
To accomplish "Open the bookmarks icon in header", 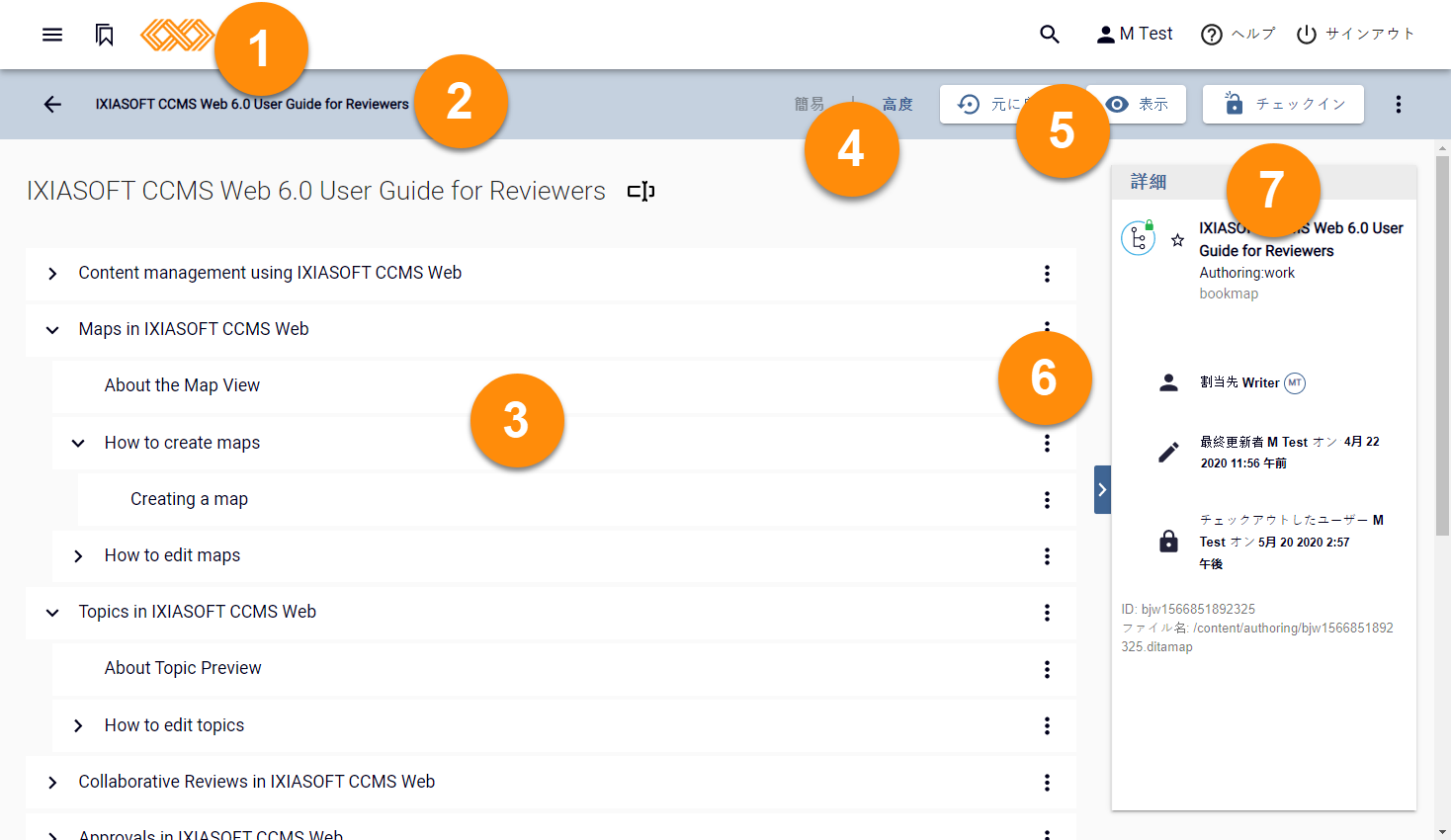I will coord(104,35).
